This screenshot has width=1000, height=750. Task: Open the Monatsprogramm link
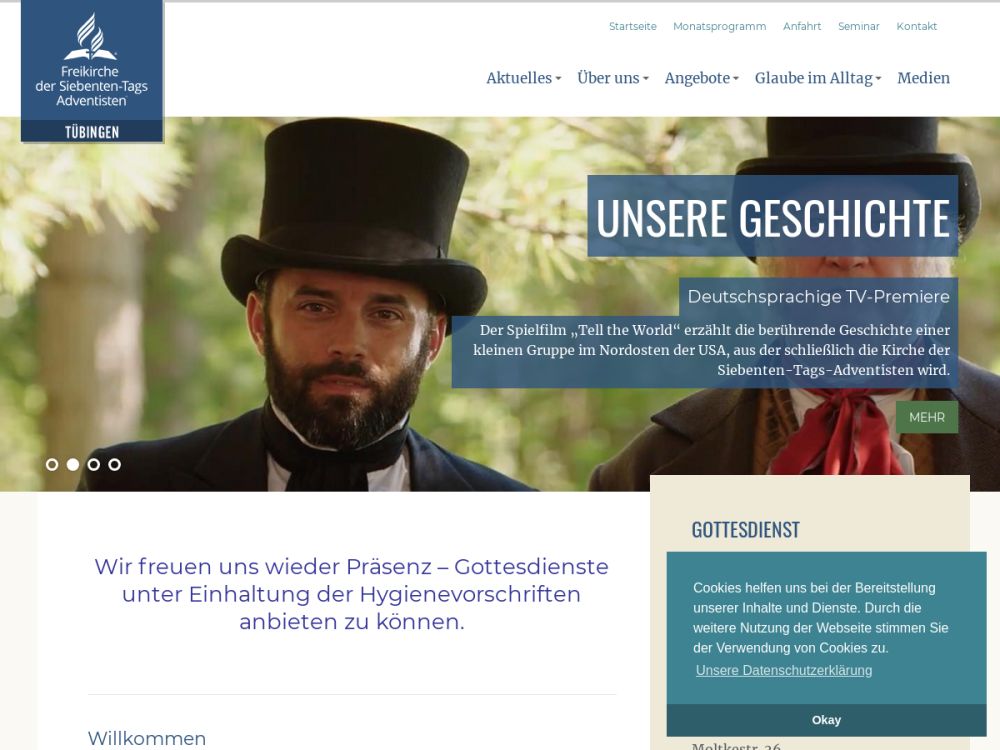point(719,26)
